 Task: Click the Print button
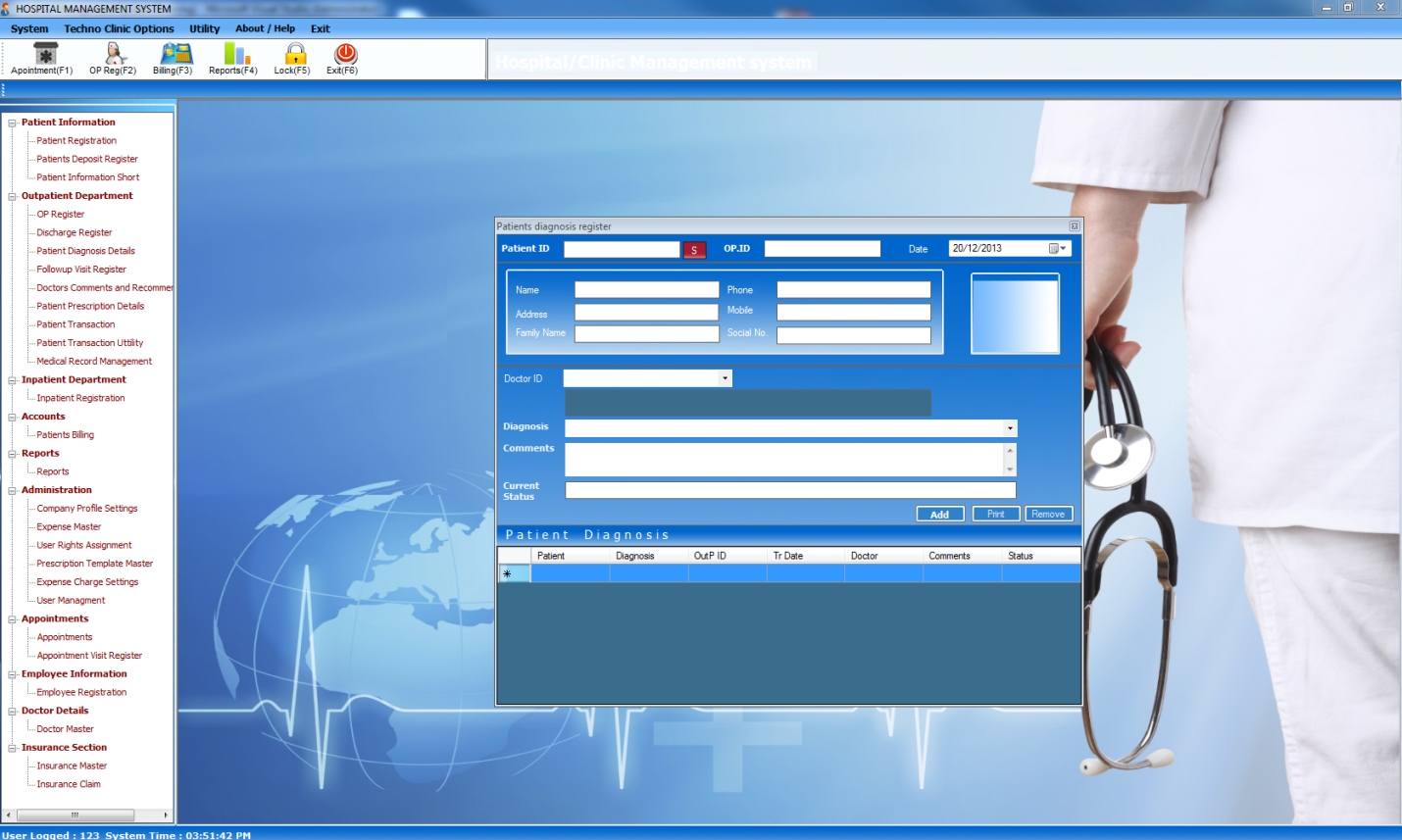pyautogui.click(x=996, y=514)
